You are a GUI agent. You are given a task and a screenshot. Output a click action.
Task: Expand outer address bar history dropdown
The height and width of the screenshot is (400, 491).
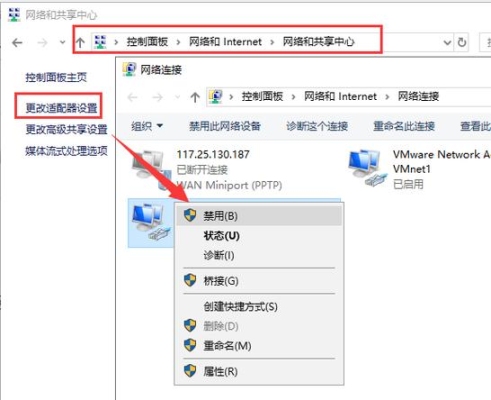[447, 43]
